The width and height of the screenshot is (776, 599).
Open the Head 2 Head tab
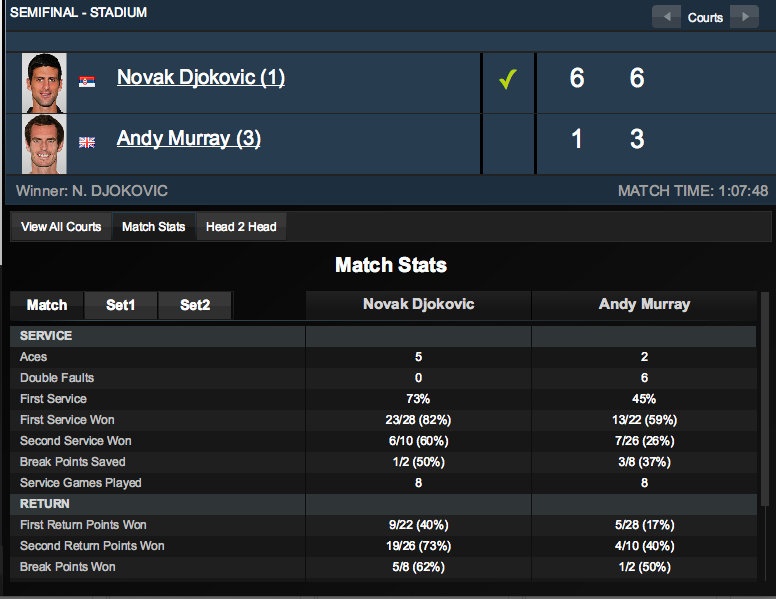click(241, 227)
